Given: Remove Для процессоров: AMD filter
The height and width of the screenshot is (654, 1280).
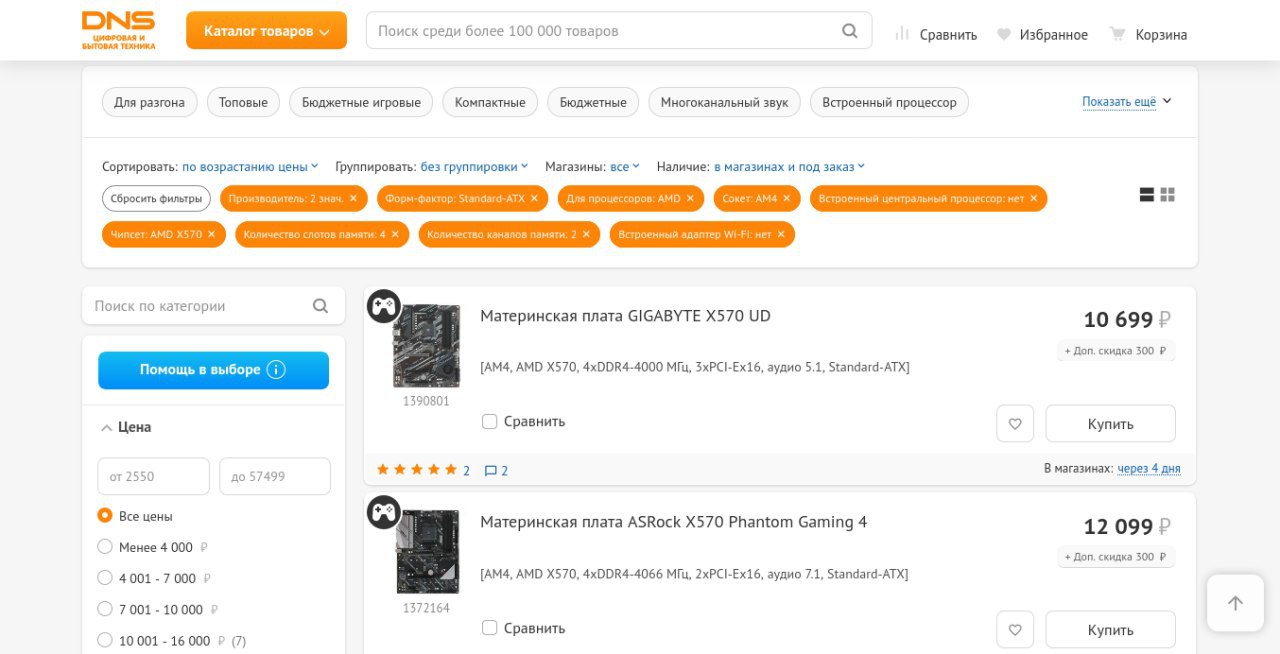Looking at the screenshot, I should pyautogui.click(x=690, y=198).
